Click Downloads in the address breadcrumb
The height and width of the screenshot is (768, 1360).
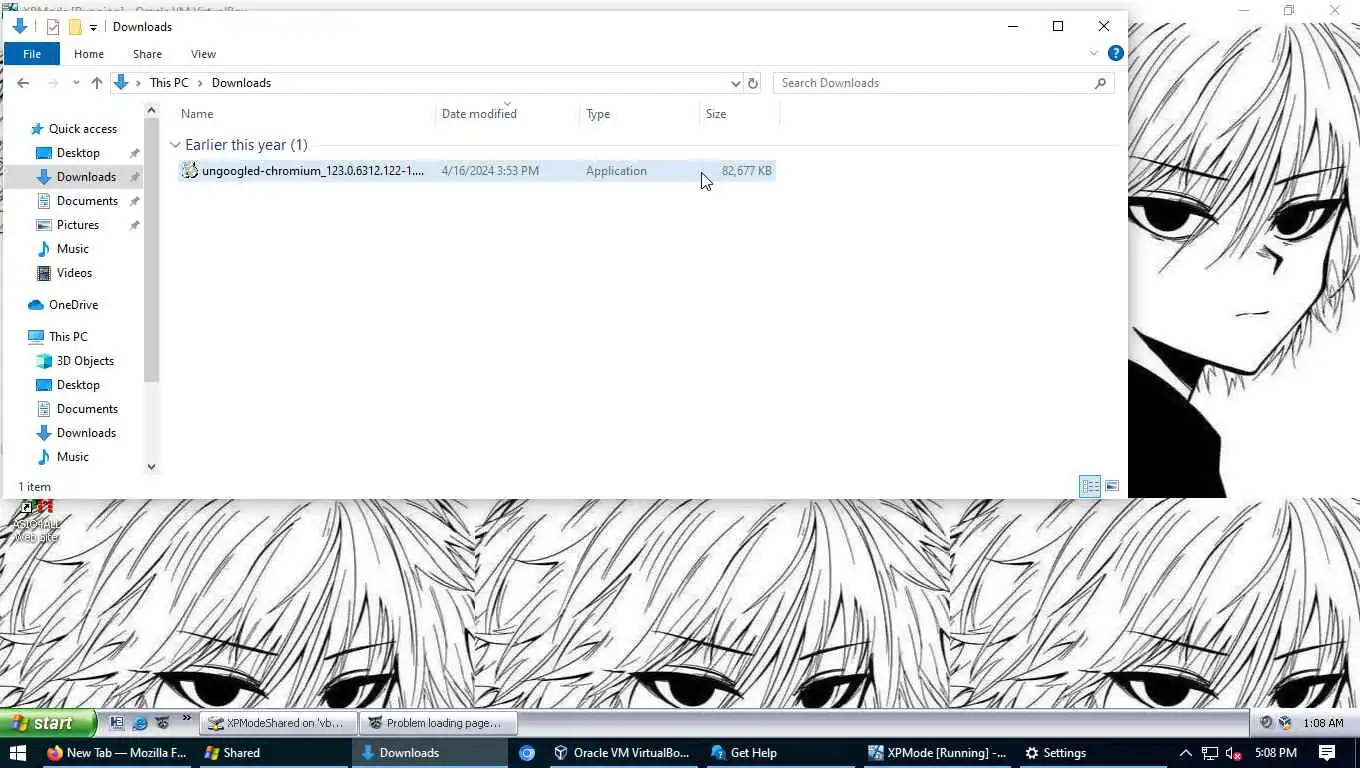[241, 83]
